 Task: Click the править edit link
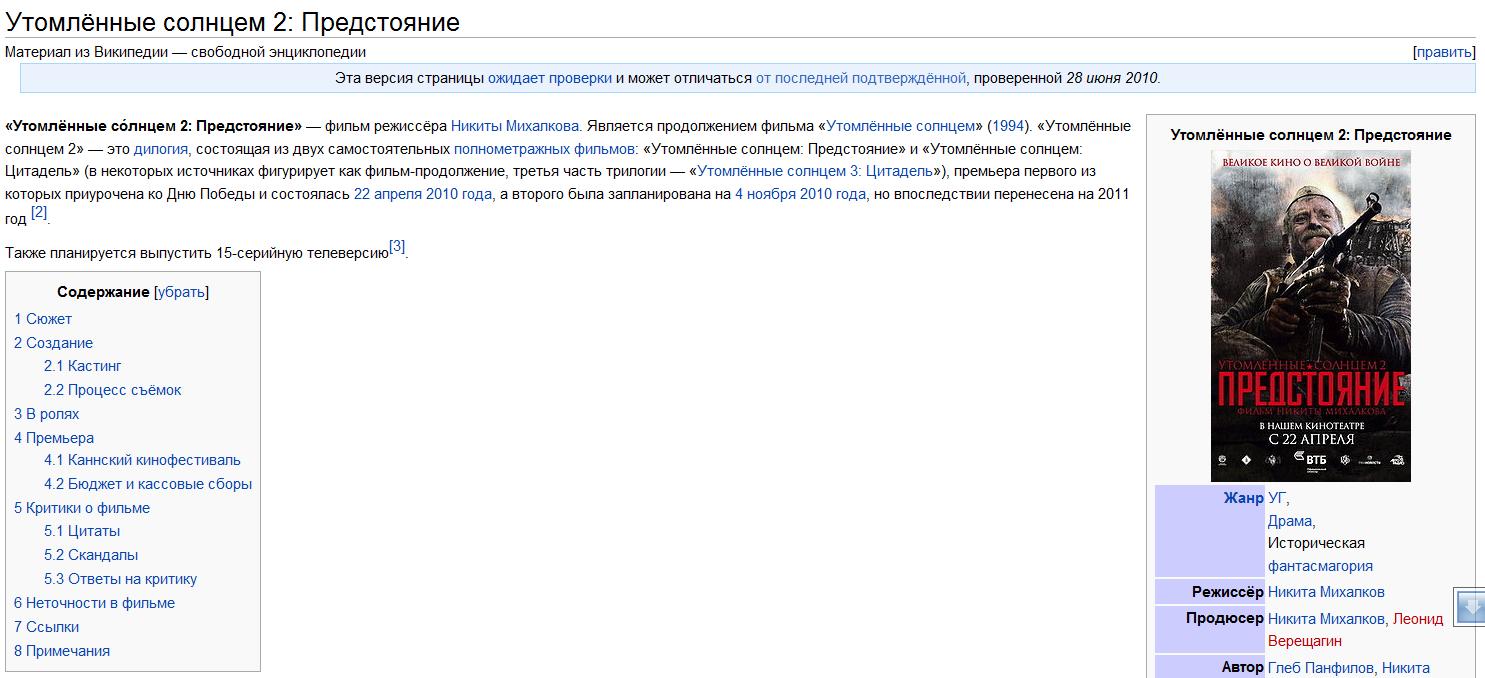[1443, 52]
